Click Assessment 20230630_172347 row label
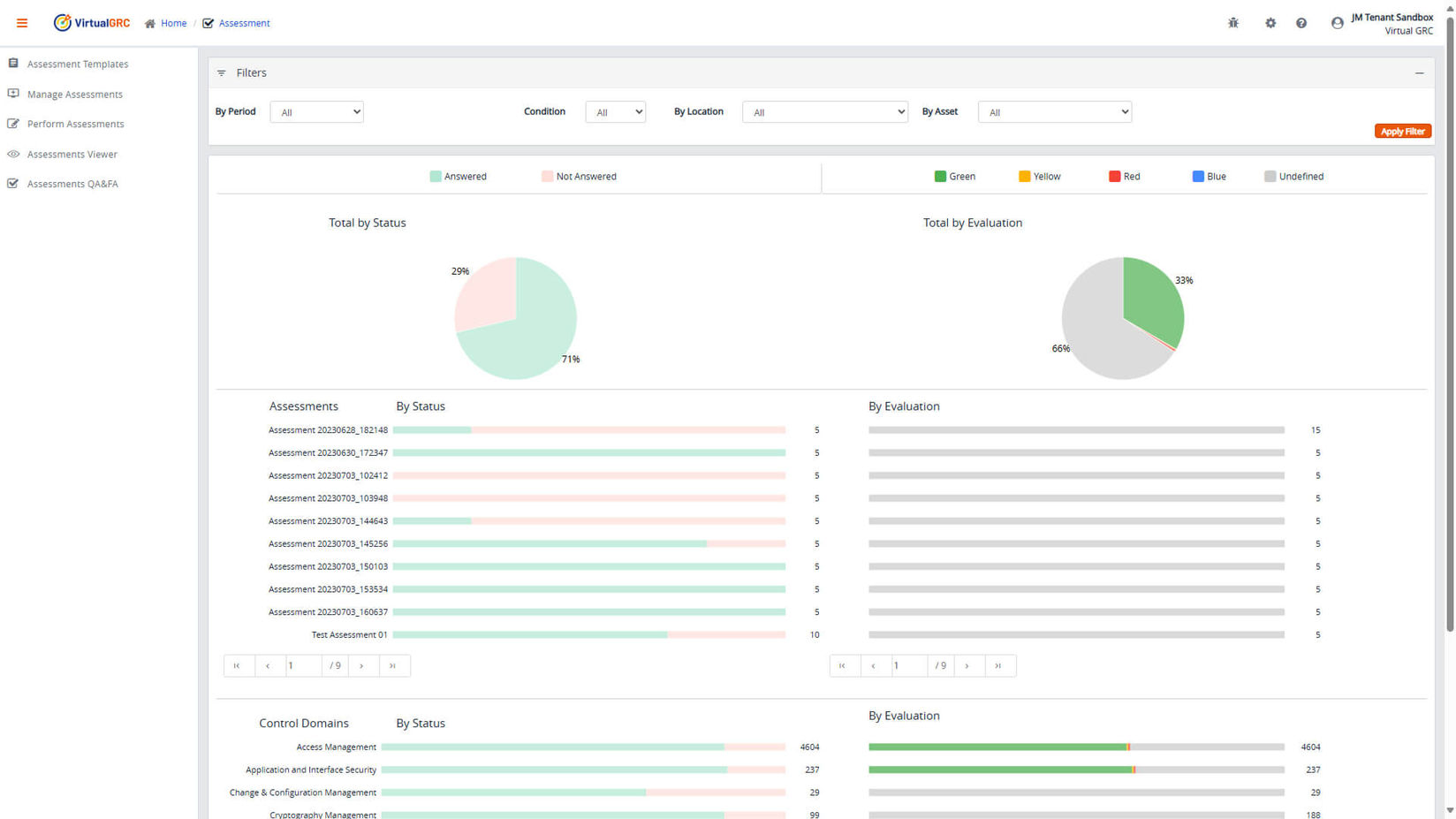 click(328, 452)
